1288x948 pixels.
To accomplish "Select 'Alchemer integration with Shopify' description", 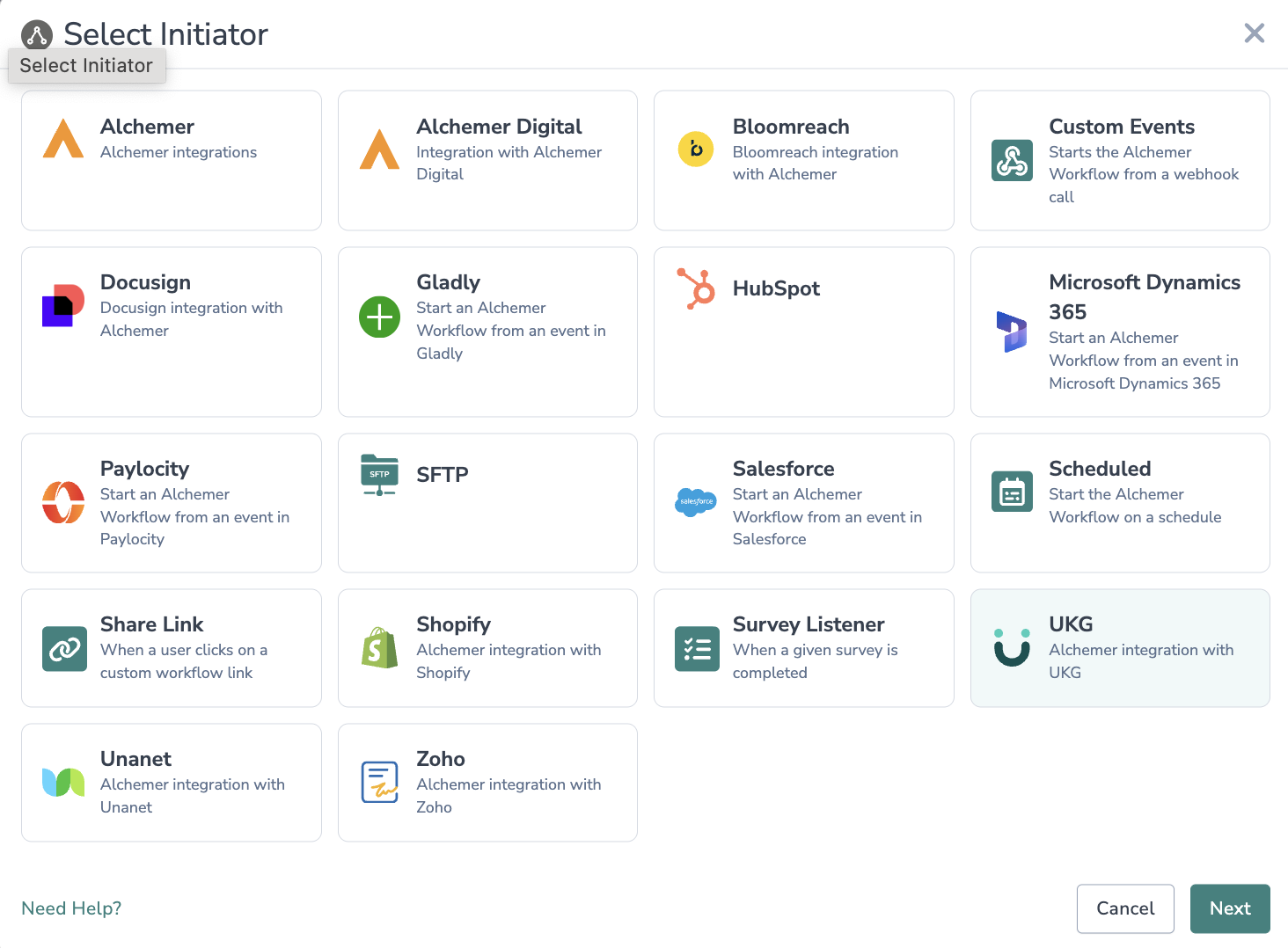I will pyautogui.click(x=509, y=661).
